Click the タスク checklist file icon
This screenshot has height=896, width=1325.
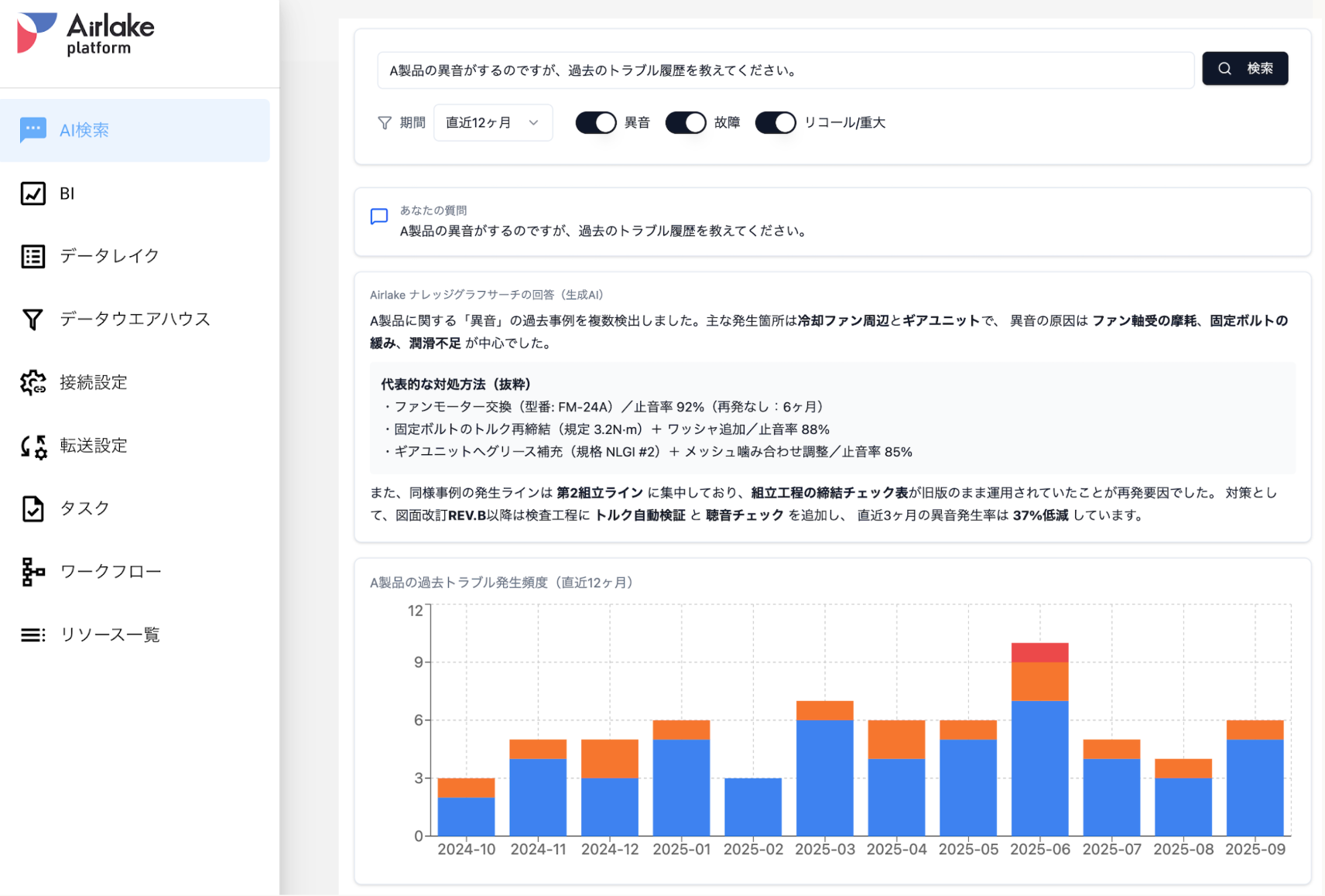[x=33, y=508]
